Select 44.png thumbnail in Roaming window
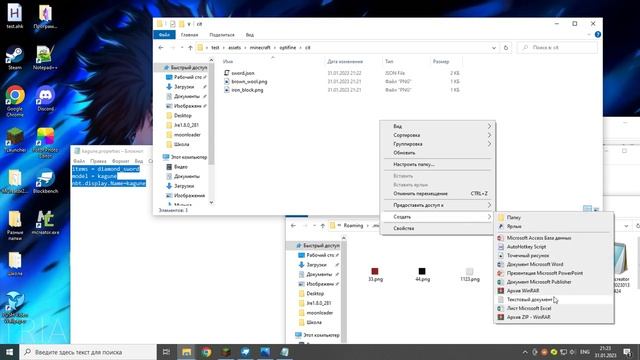The height and width of the screenshot is (360, 640). point(422,275)
